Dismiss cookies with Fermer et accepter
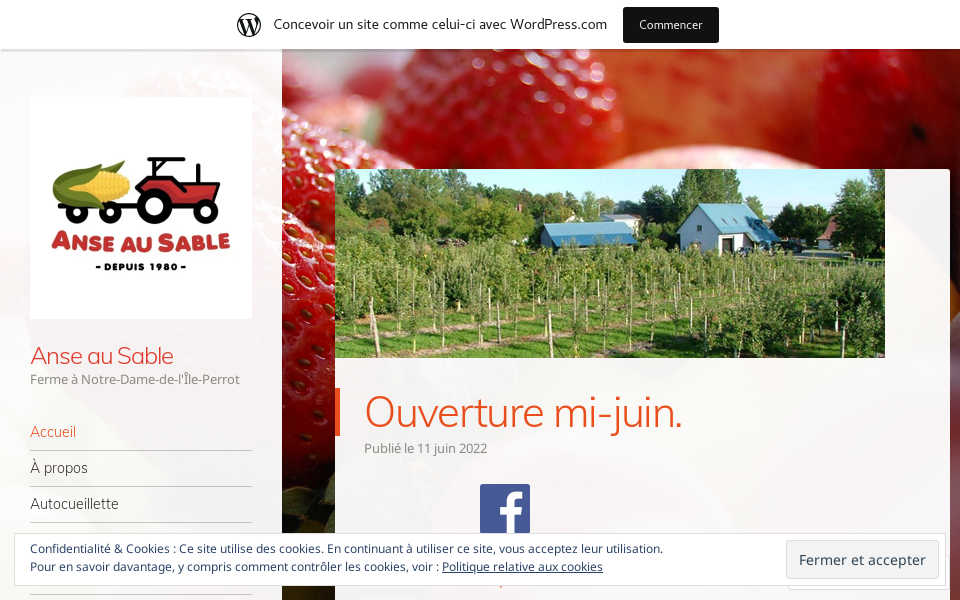Image resolution: width=960 pixels, height=600 pixels. 862,560
